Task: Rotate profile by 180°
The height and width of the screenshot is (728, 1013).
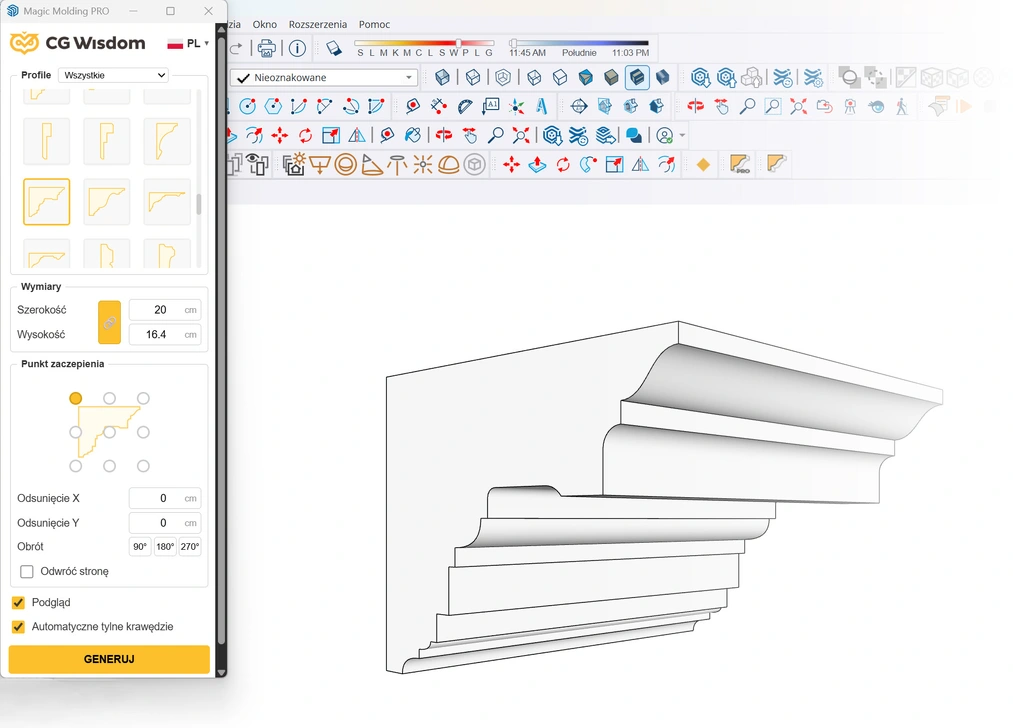Action: pos(165,546)
